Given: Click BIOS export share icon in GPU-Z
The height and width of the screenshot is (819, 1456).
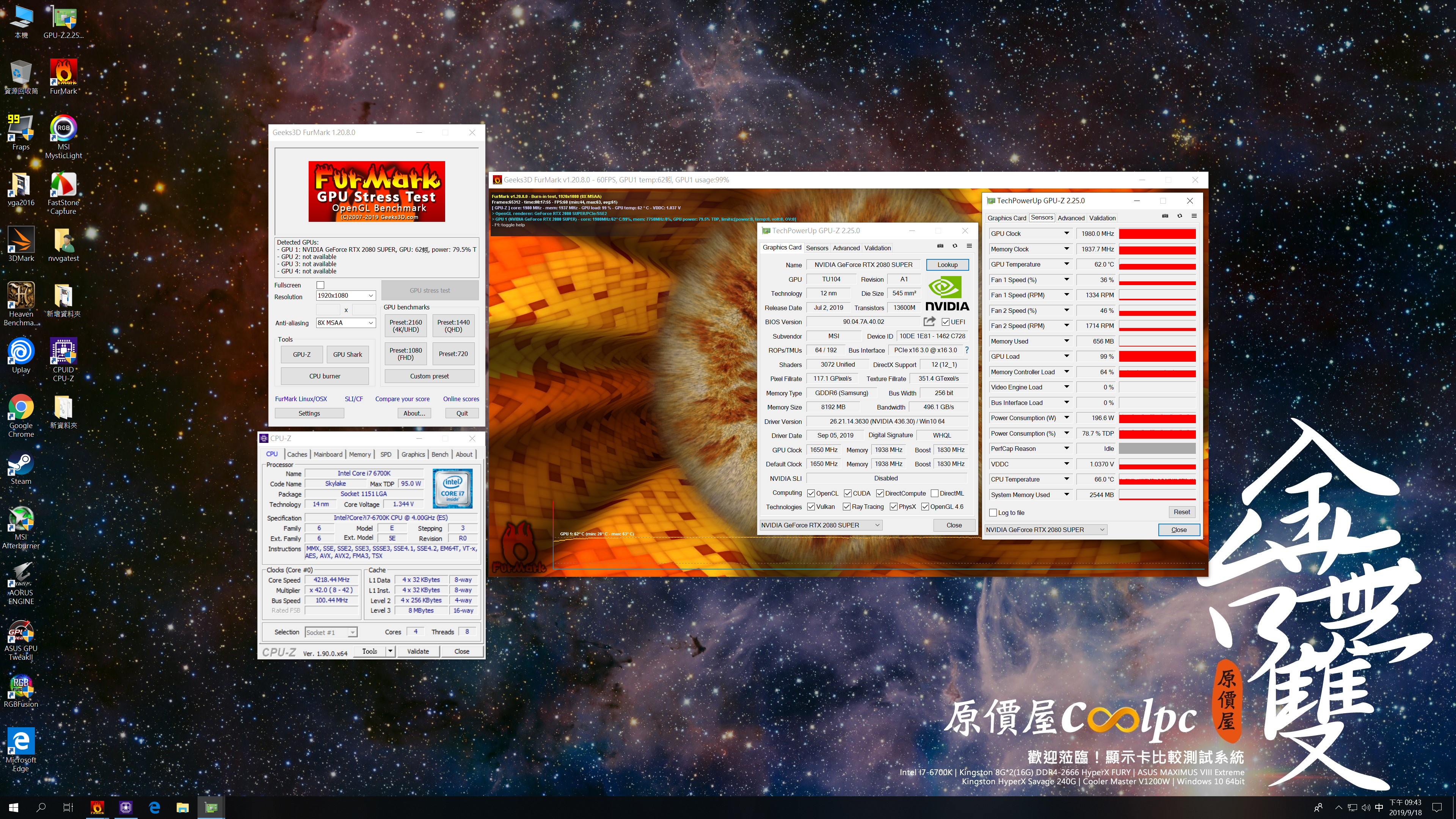Looking at the screenshot, I should 929,322.
